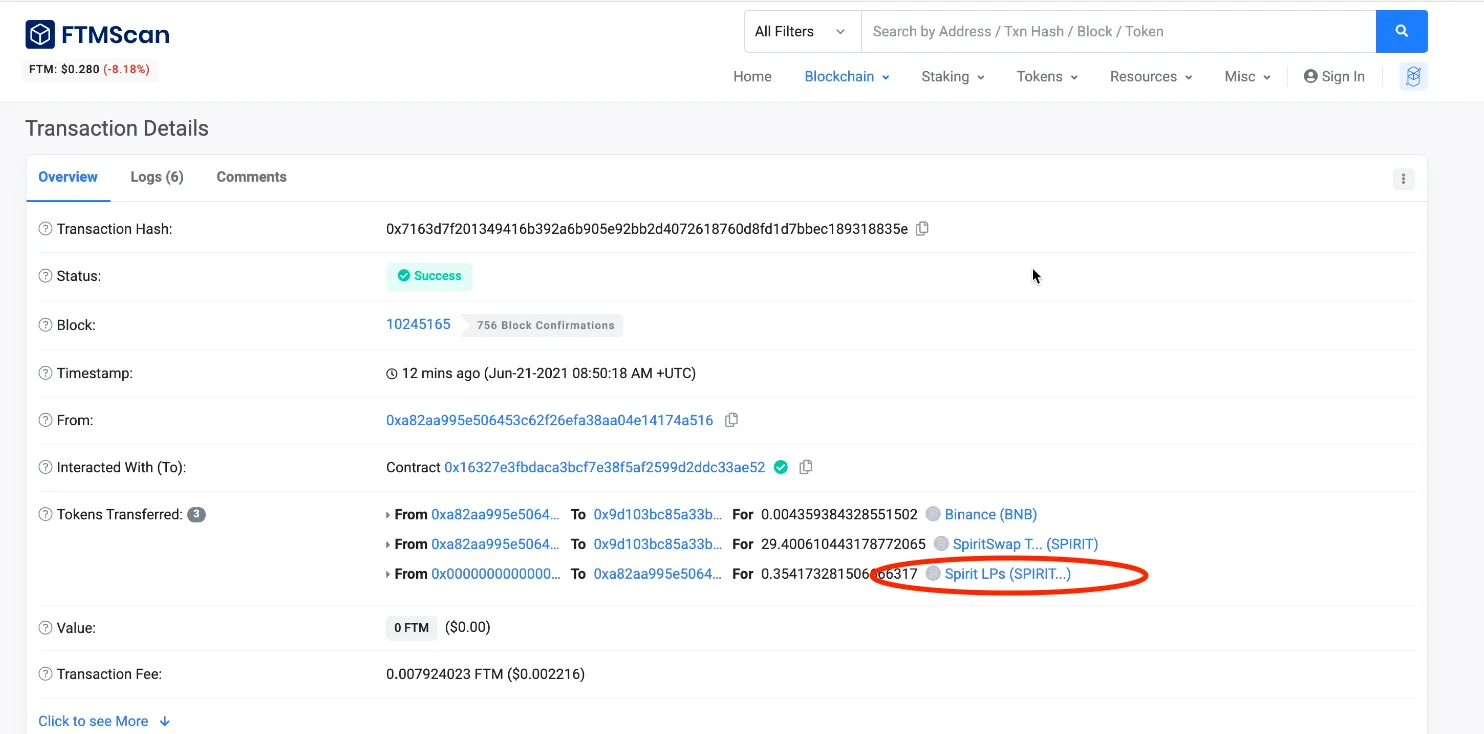
Task: Expand the Staking menu
Action: coord(953,76)
